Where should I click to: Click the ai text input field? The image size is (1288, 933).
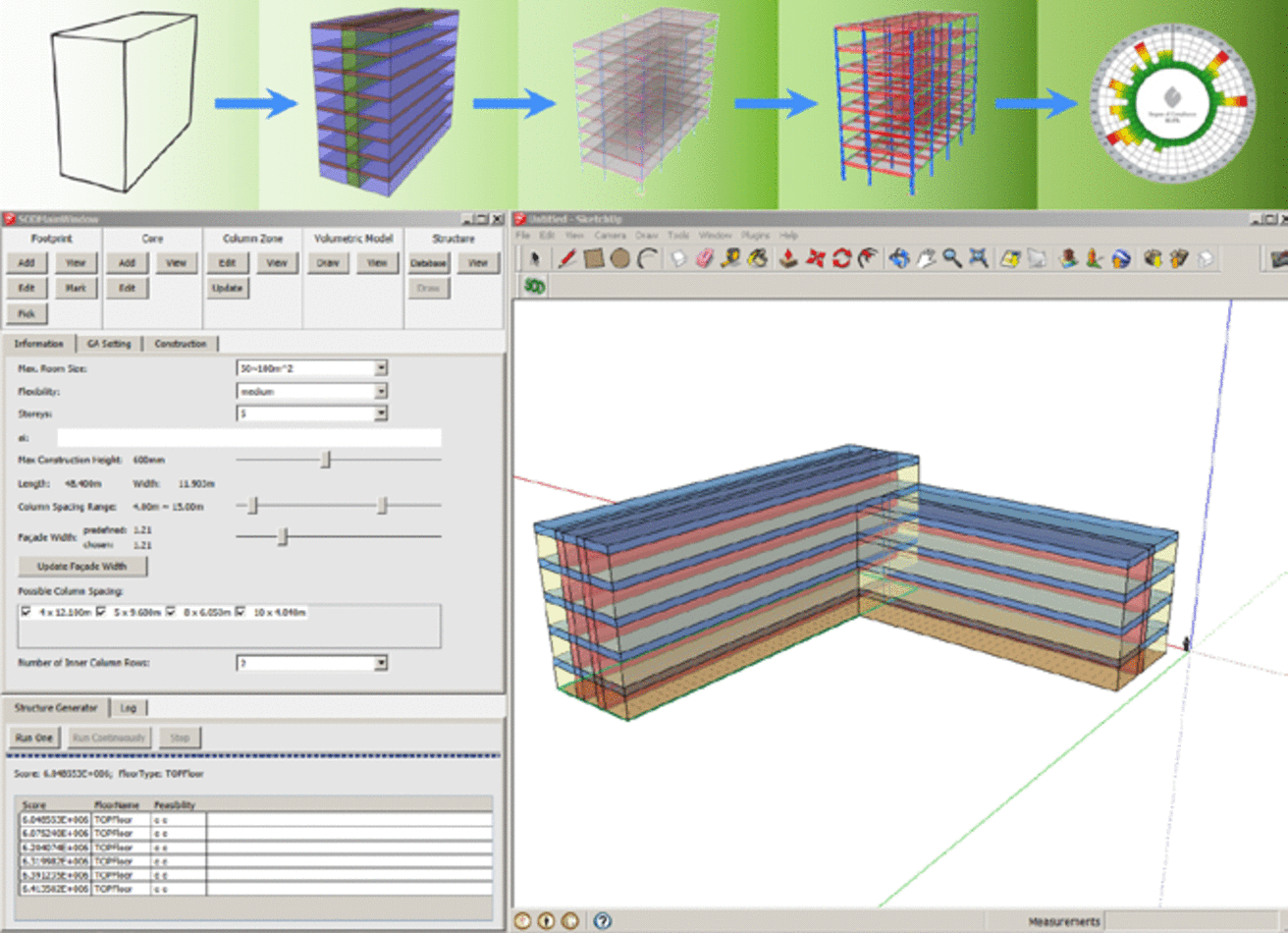[x=249, y=438]
